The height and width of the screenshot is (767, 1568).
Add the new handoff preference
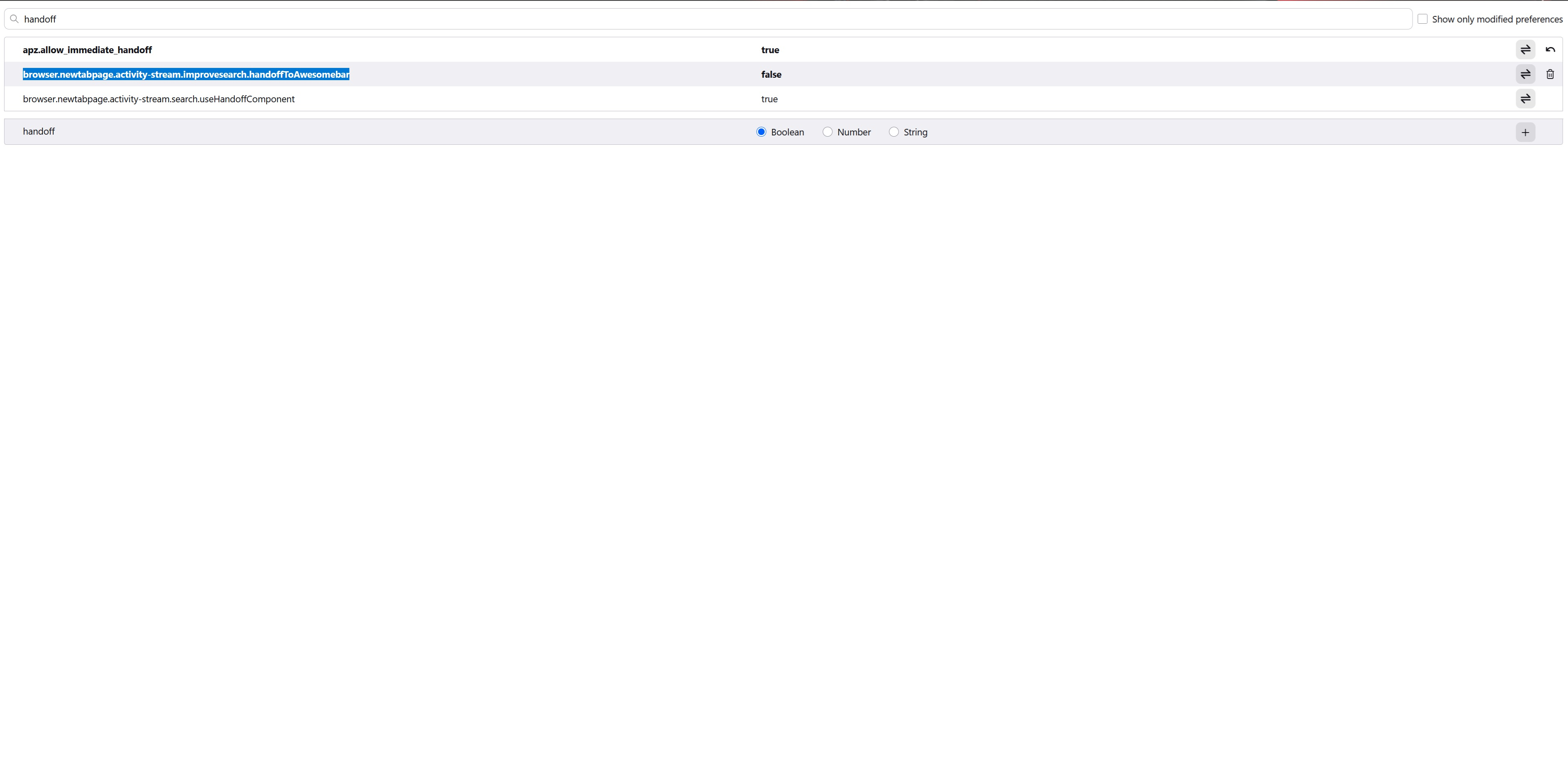point(1525,132)
